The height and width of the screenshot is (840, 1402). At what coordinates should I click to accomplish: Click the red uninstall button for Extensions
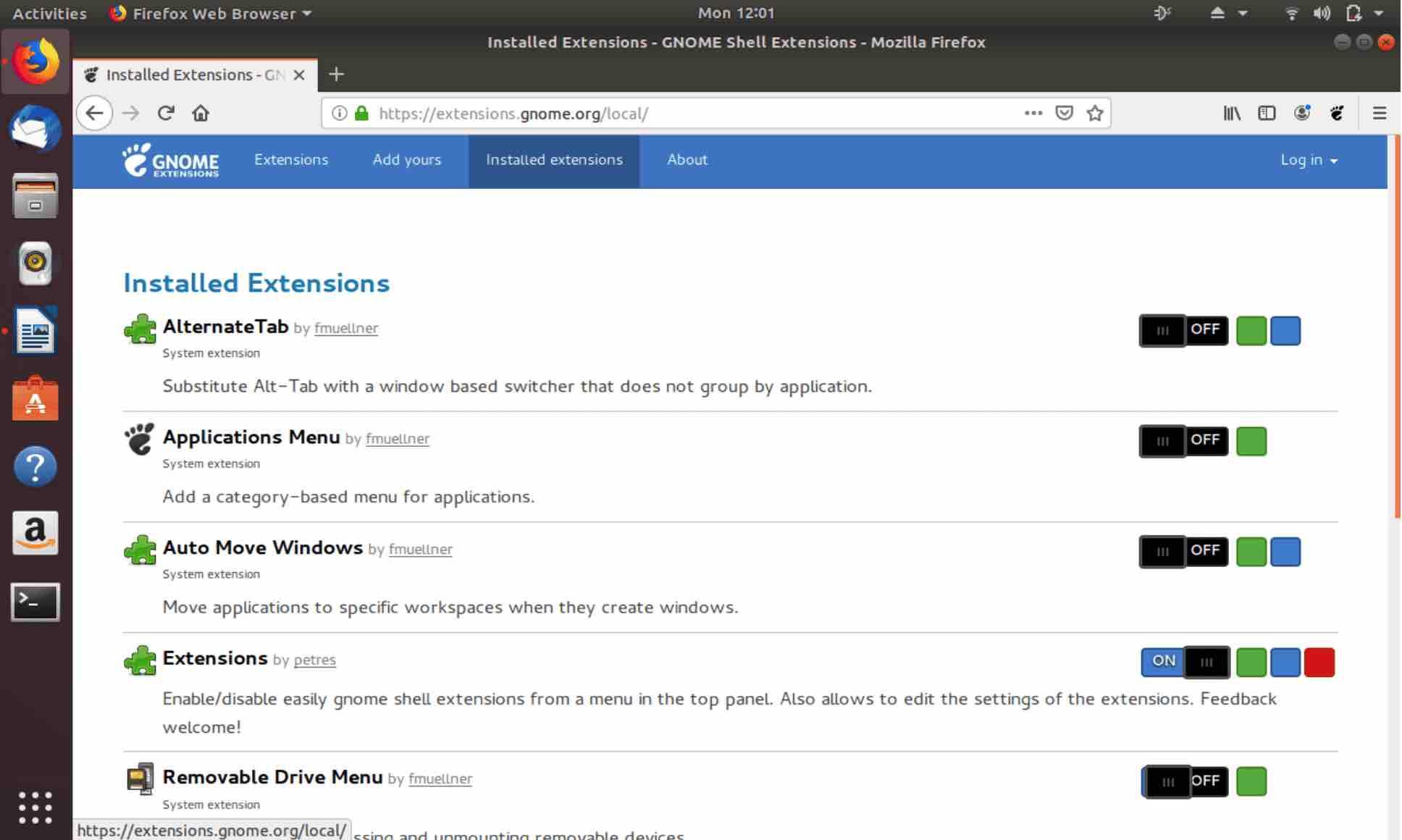[1319, 662]
